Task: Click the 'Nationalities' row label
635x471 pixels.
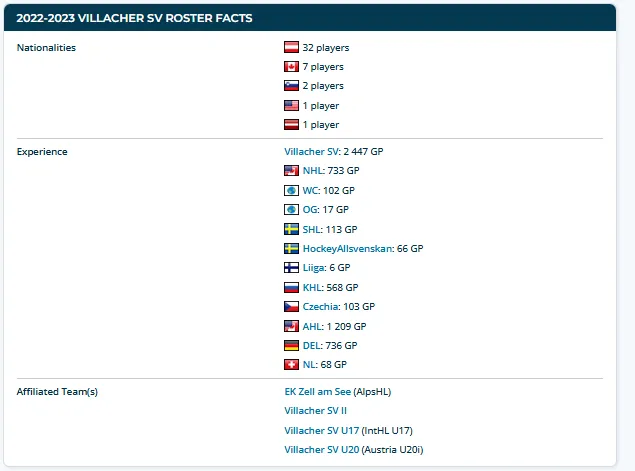Action: [46, 47]
